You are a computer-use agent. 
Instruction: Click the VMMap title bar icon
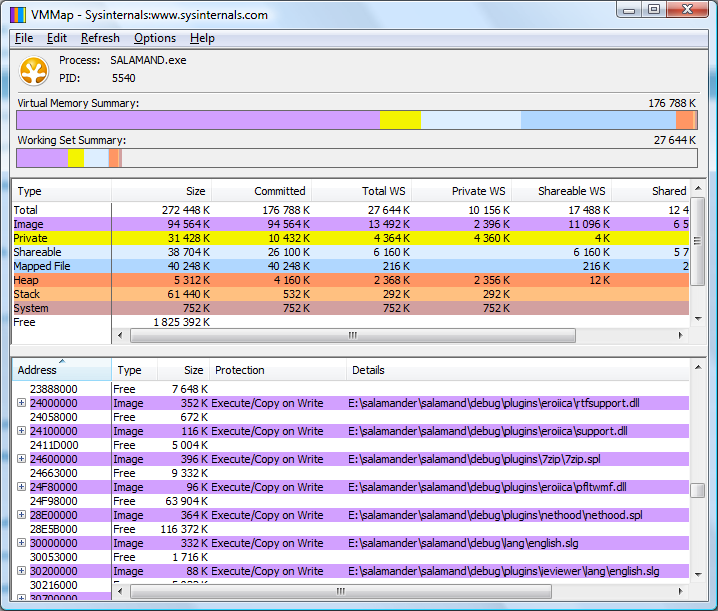point(18,15)
